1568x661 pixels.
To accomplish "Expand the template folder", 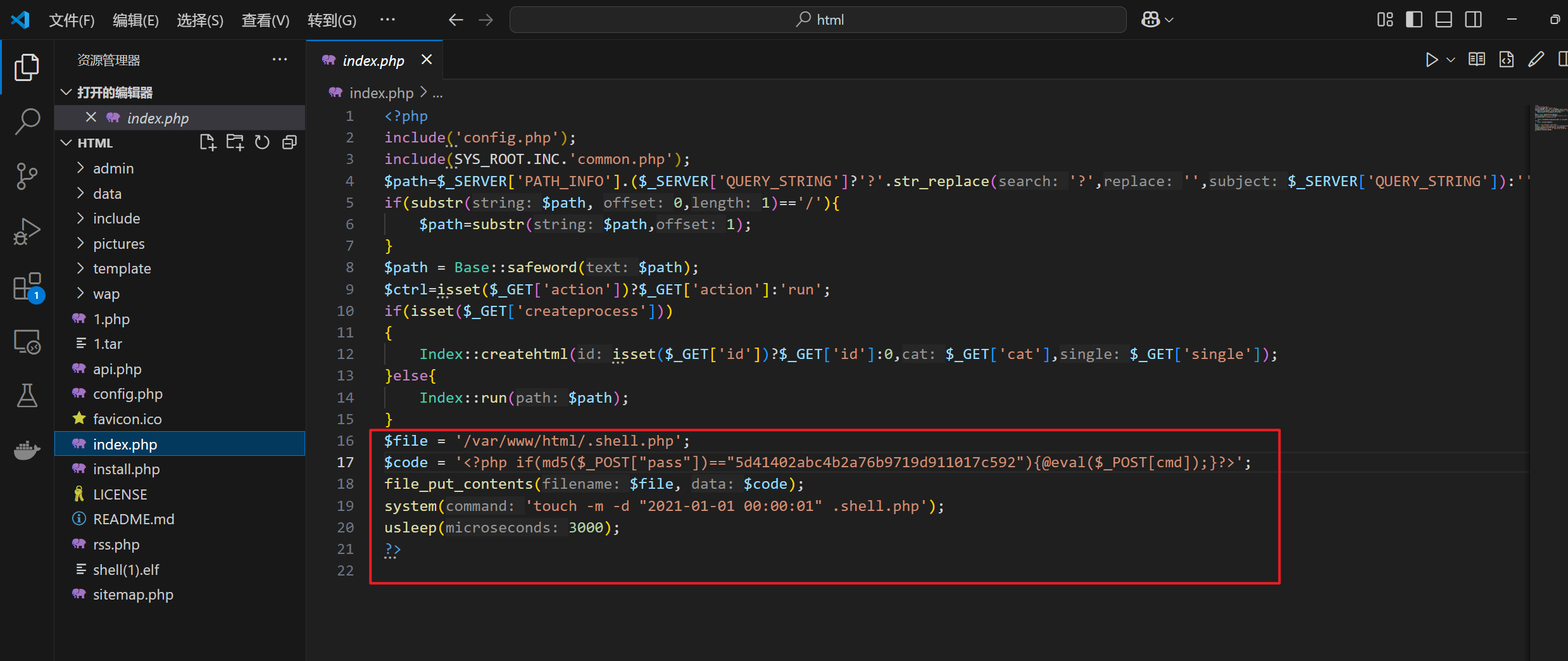I will [x=180, y=268].
